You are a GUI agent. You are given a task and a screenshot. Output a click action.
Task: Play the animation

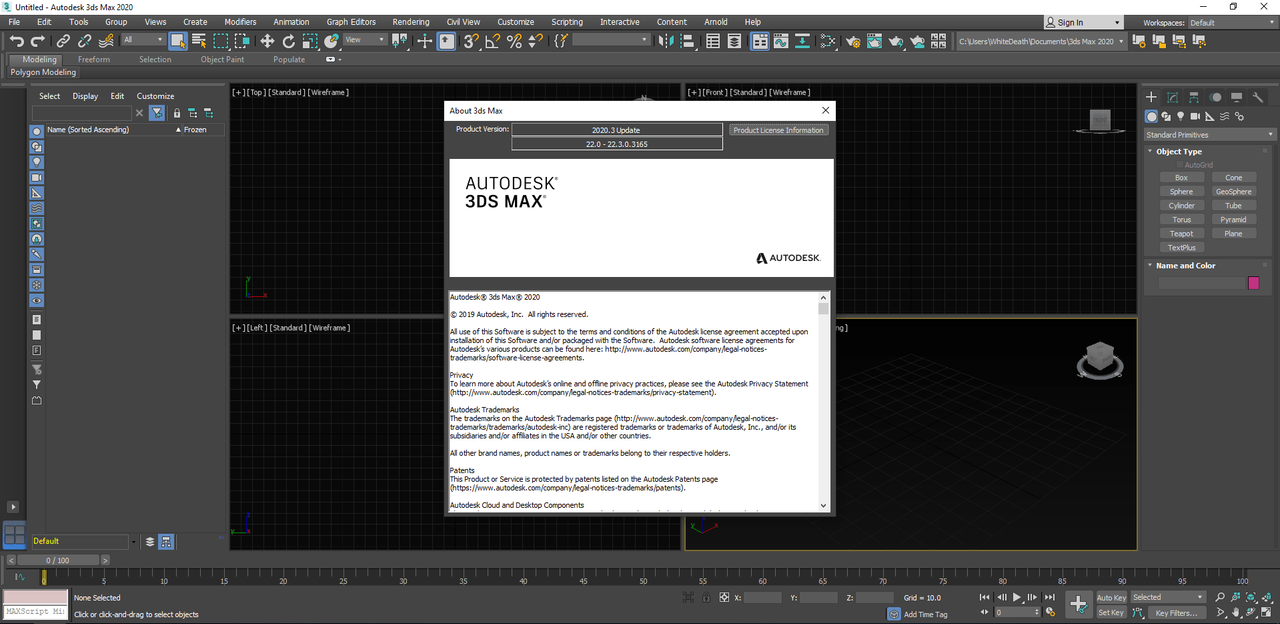1017,597
